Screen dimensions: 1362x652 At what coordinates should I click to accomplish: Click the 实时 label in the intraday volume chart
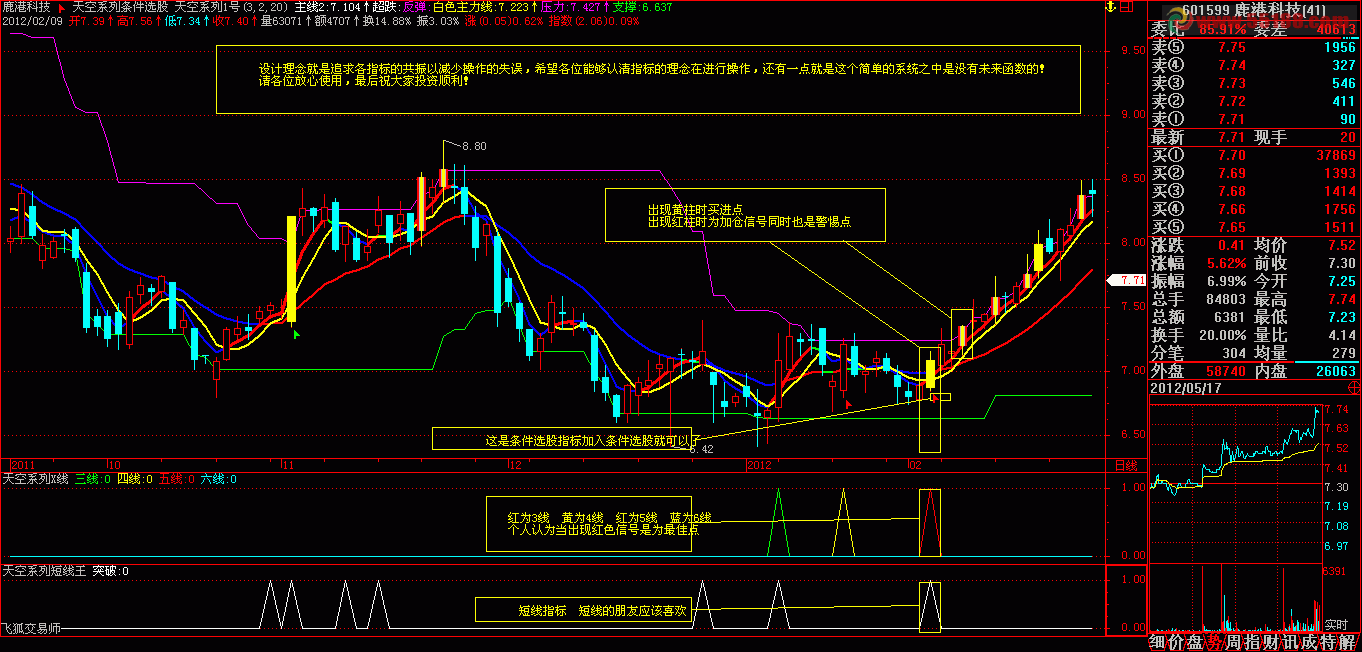pos(1337,625)
